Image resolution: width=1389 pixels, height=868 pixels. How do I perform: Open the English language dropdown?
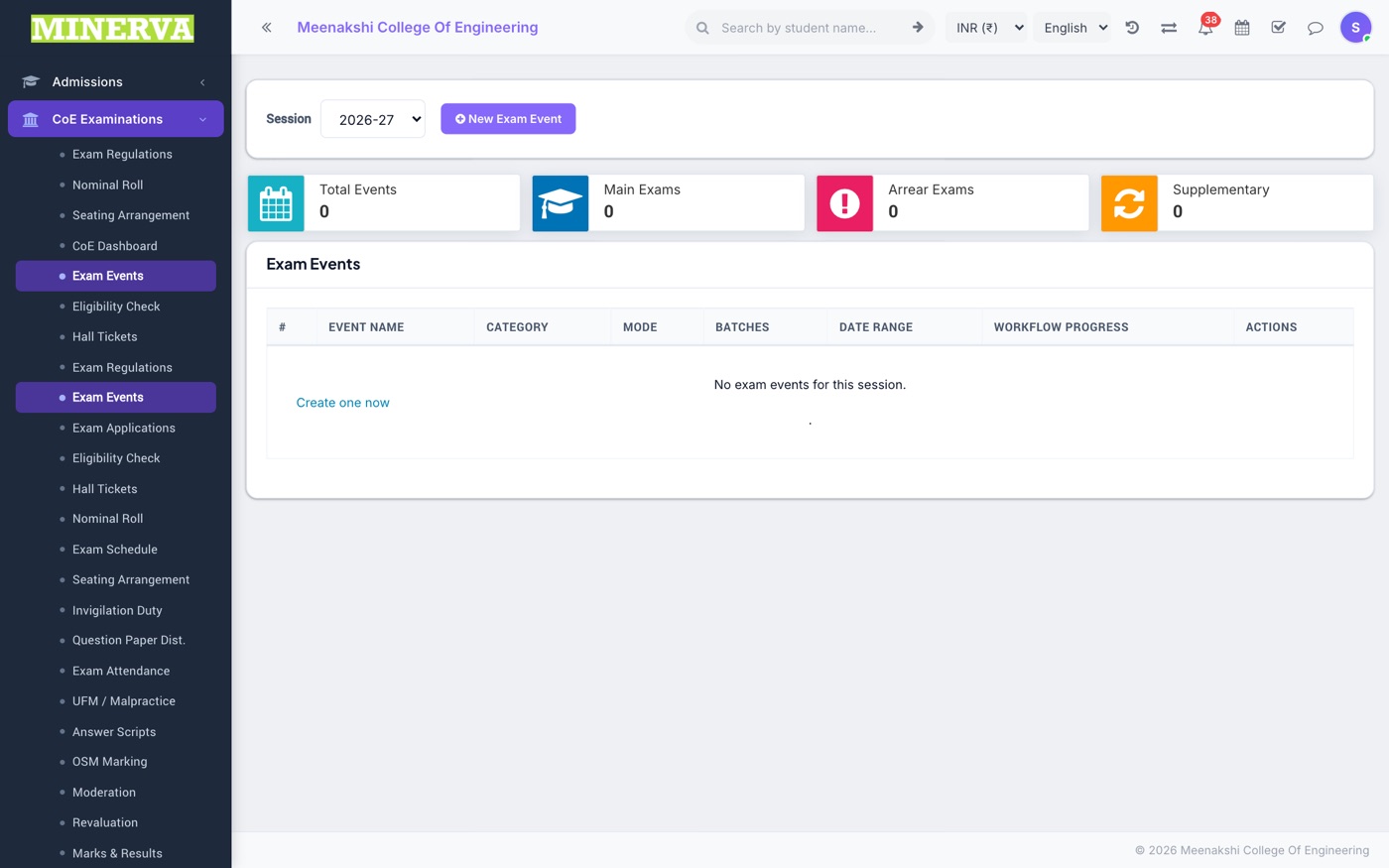click(1073, 28)
